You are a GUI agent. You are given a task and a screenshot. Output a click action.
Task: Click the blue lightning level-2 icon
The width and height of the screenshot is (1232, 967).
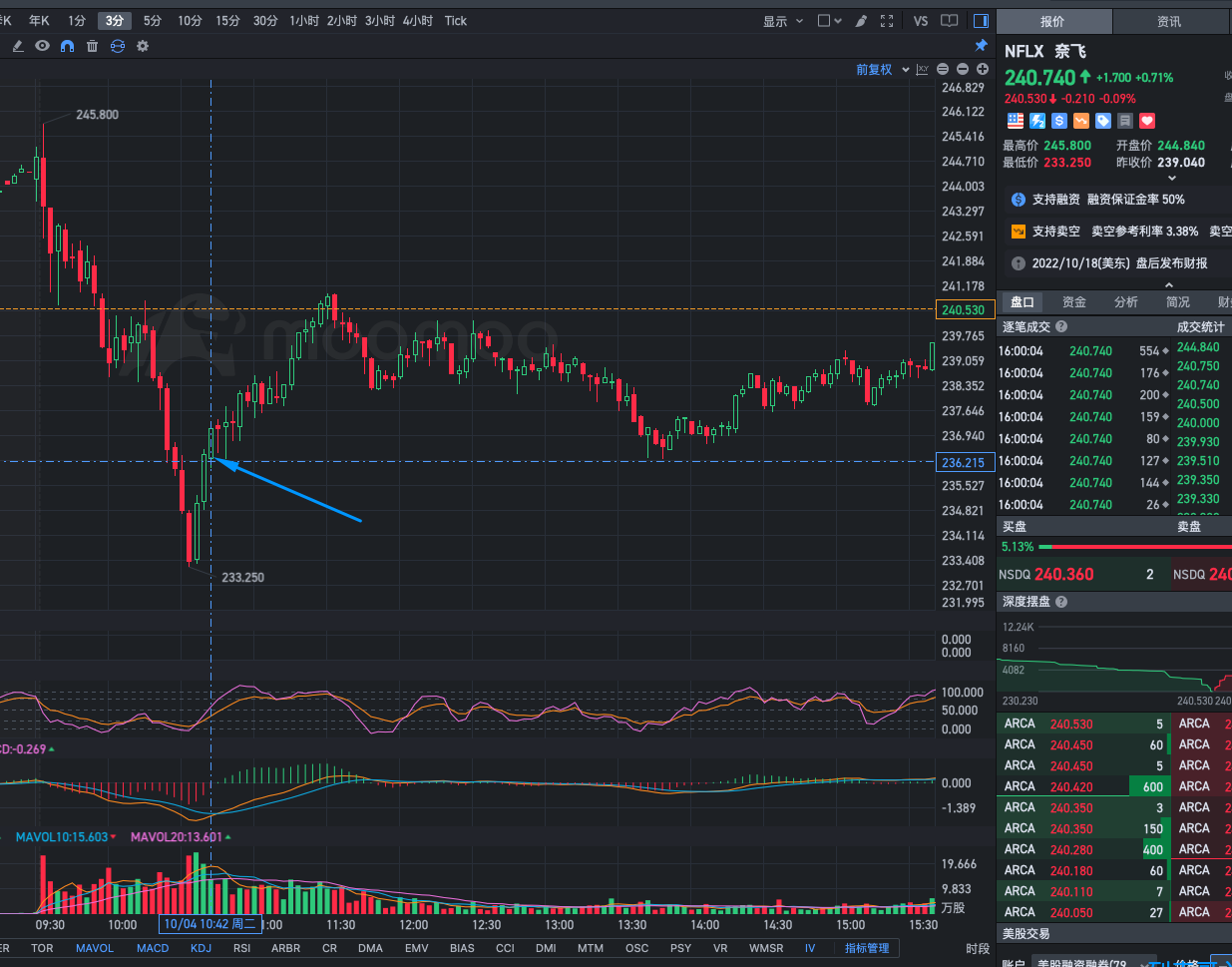click(1037, 121)
